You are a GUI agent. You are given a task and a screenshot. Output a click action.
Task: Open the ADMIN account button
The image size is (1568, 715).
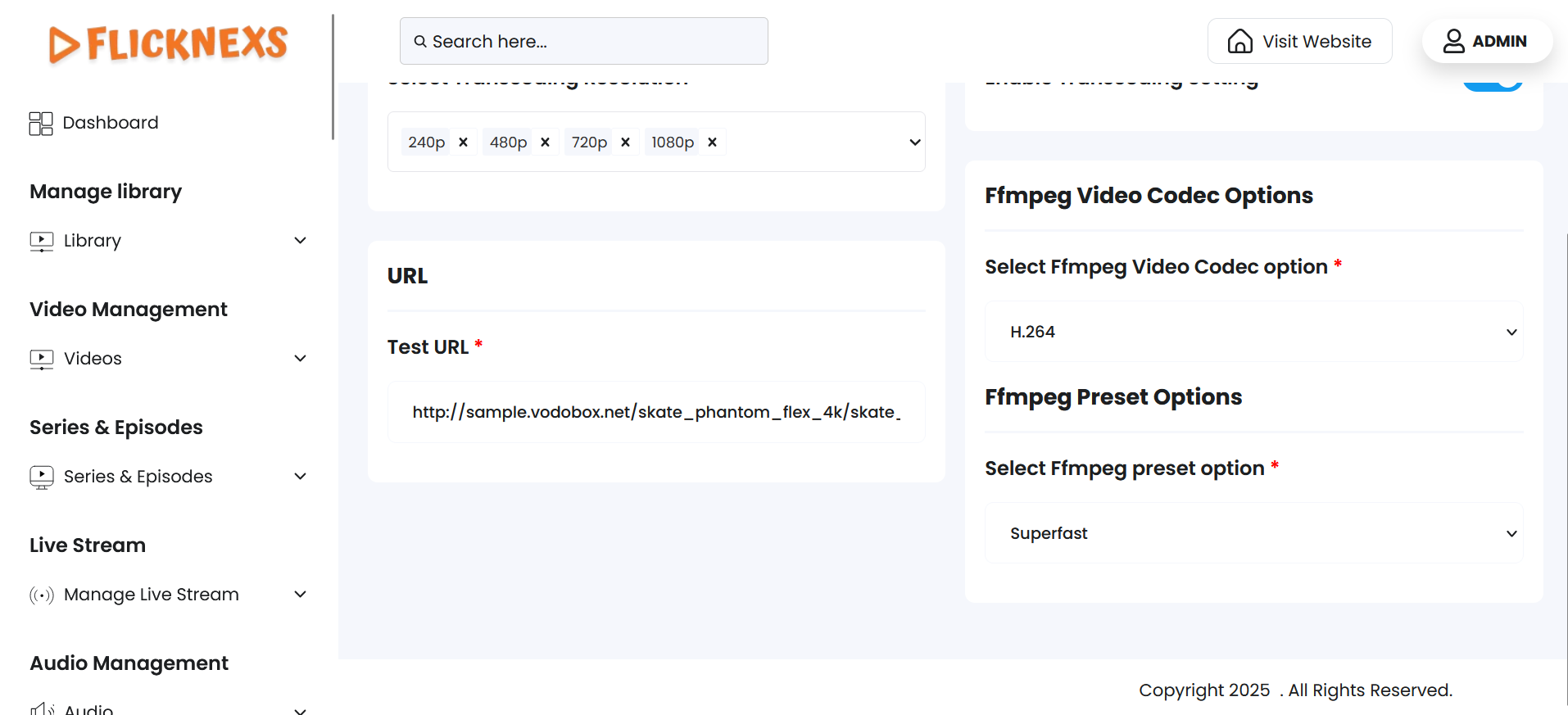click(x=1486, y=41)
